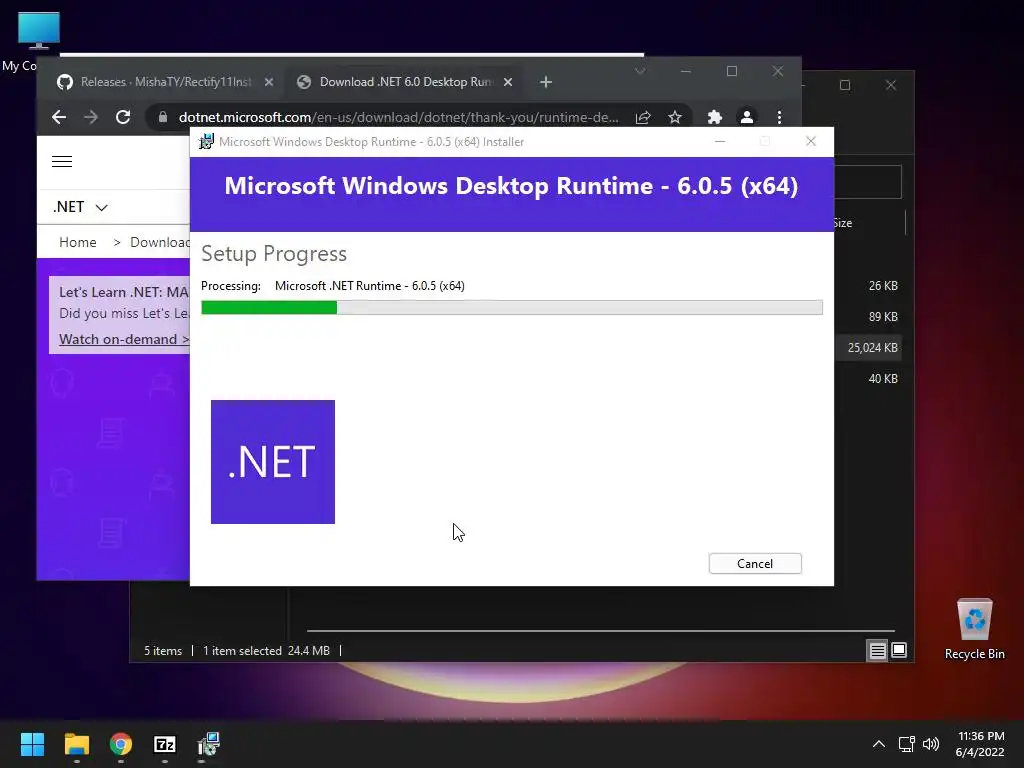
Task: Switch Explorer to details view
Action: (x=877, y=650)
